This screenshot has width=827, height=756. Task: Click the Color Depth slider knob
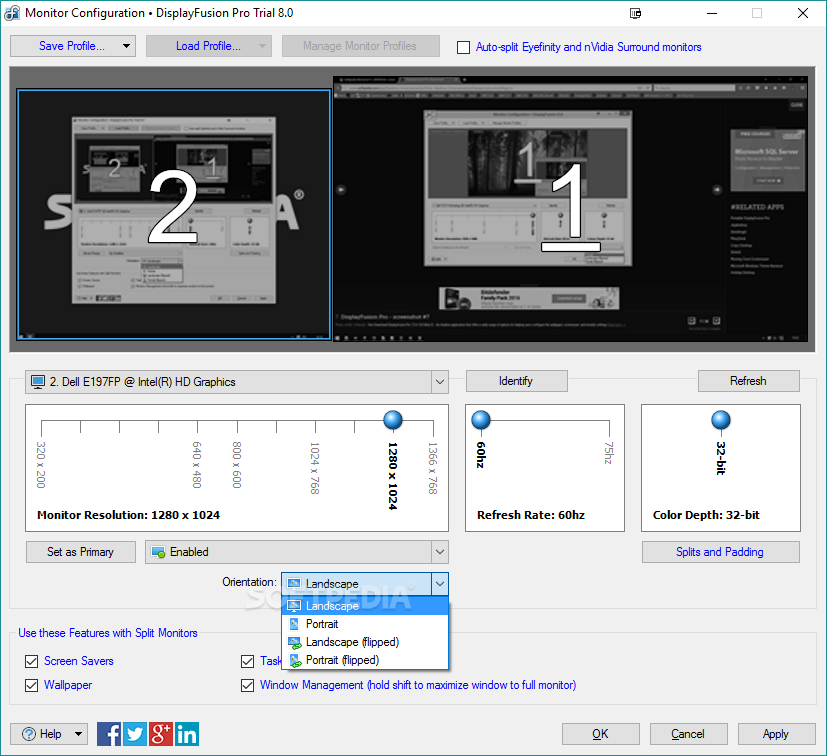(x=721, y=420)
